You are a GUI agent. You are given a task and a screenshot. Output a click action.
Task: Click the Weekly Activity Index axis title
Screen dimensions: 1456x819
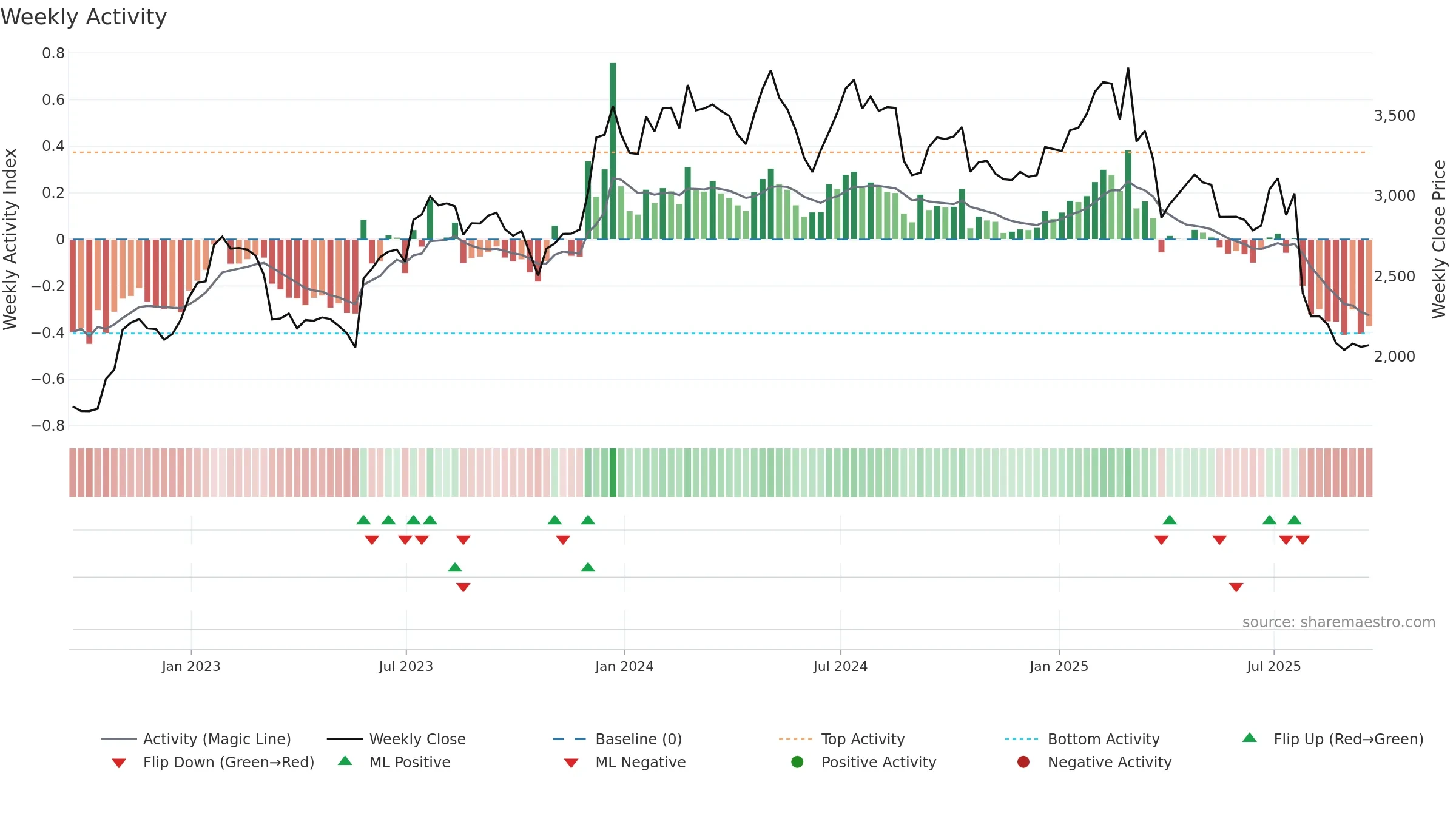[x=10, y=239]
